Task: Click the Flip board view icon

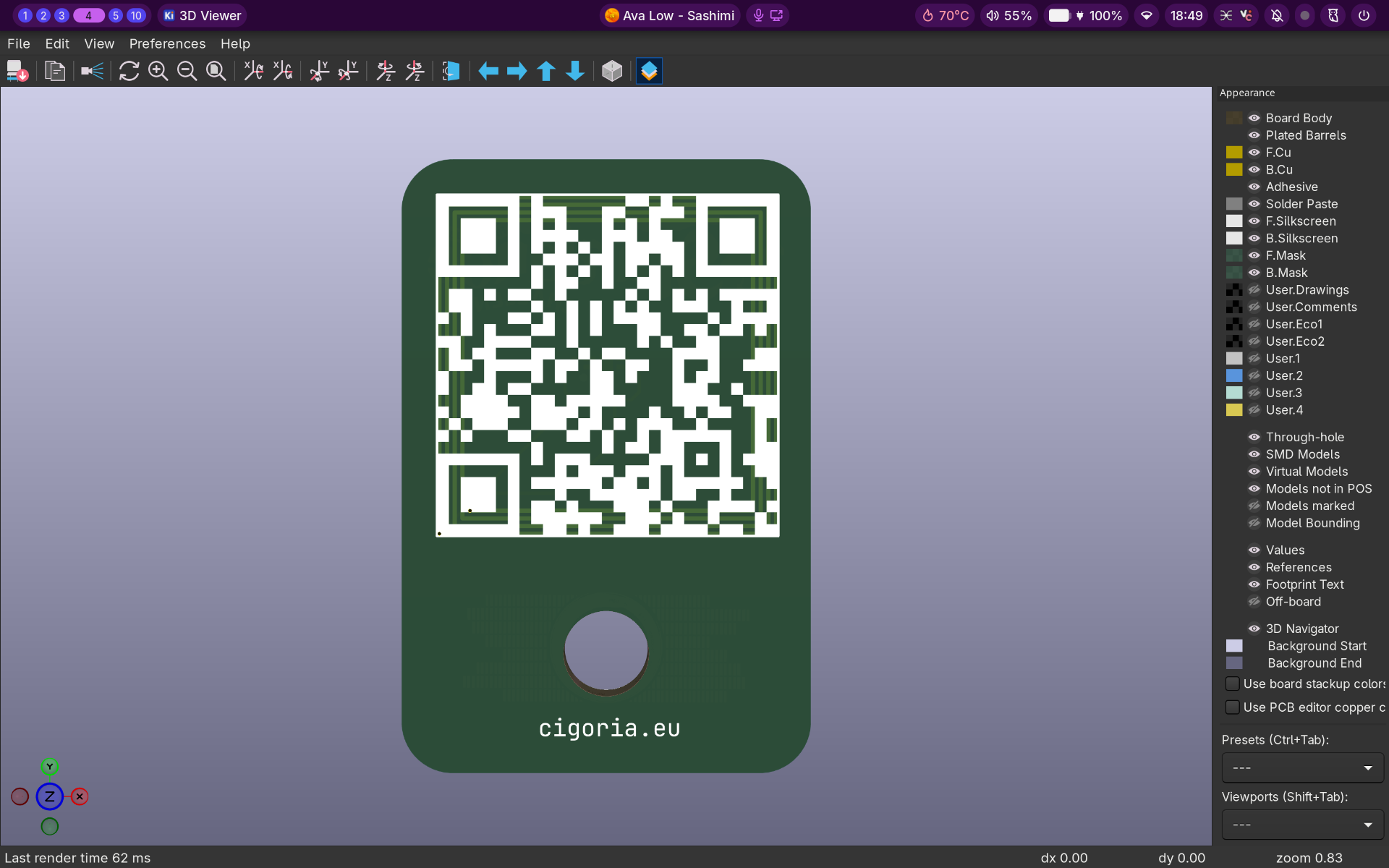Action: tap(451, 71)
